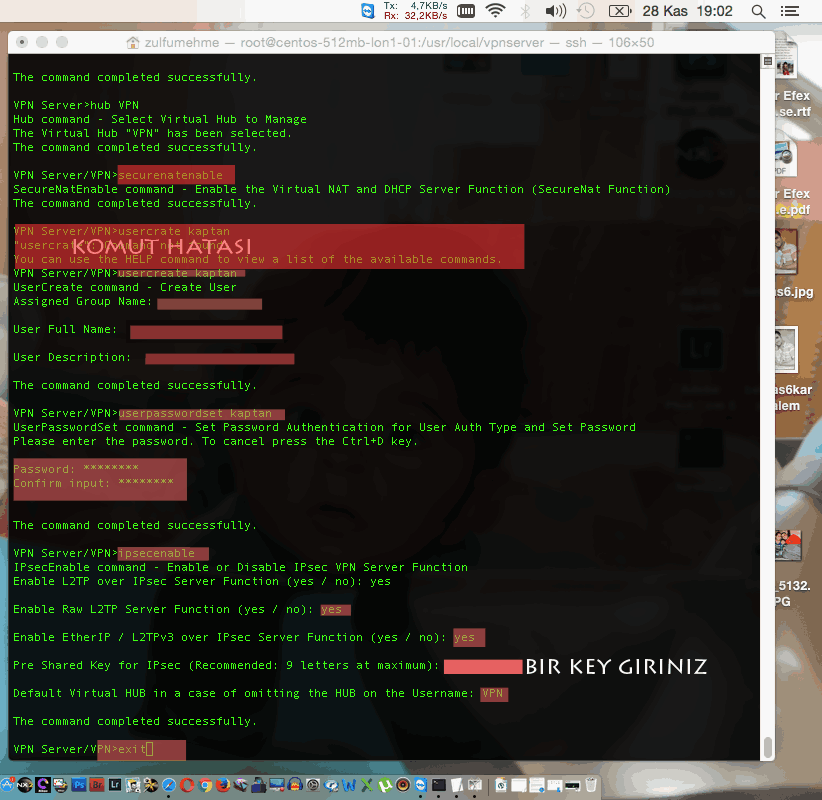Click the home folder icon in terminal title
Viewport: 822px width, 800px height.
133,43
